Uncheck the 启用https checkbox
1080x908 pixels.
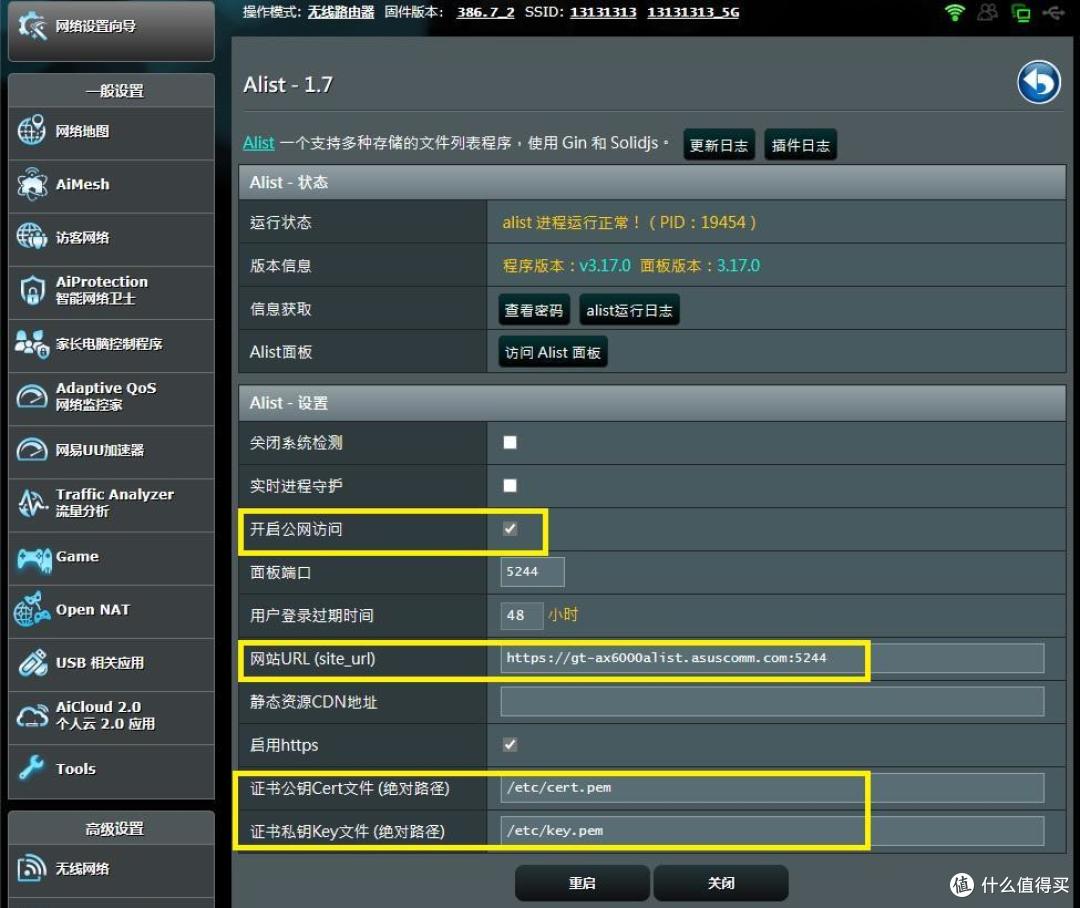pyautogui.click(x=510, y=744)
